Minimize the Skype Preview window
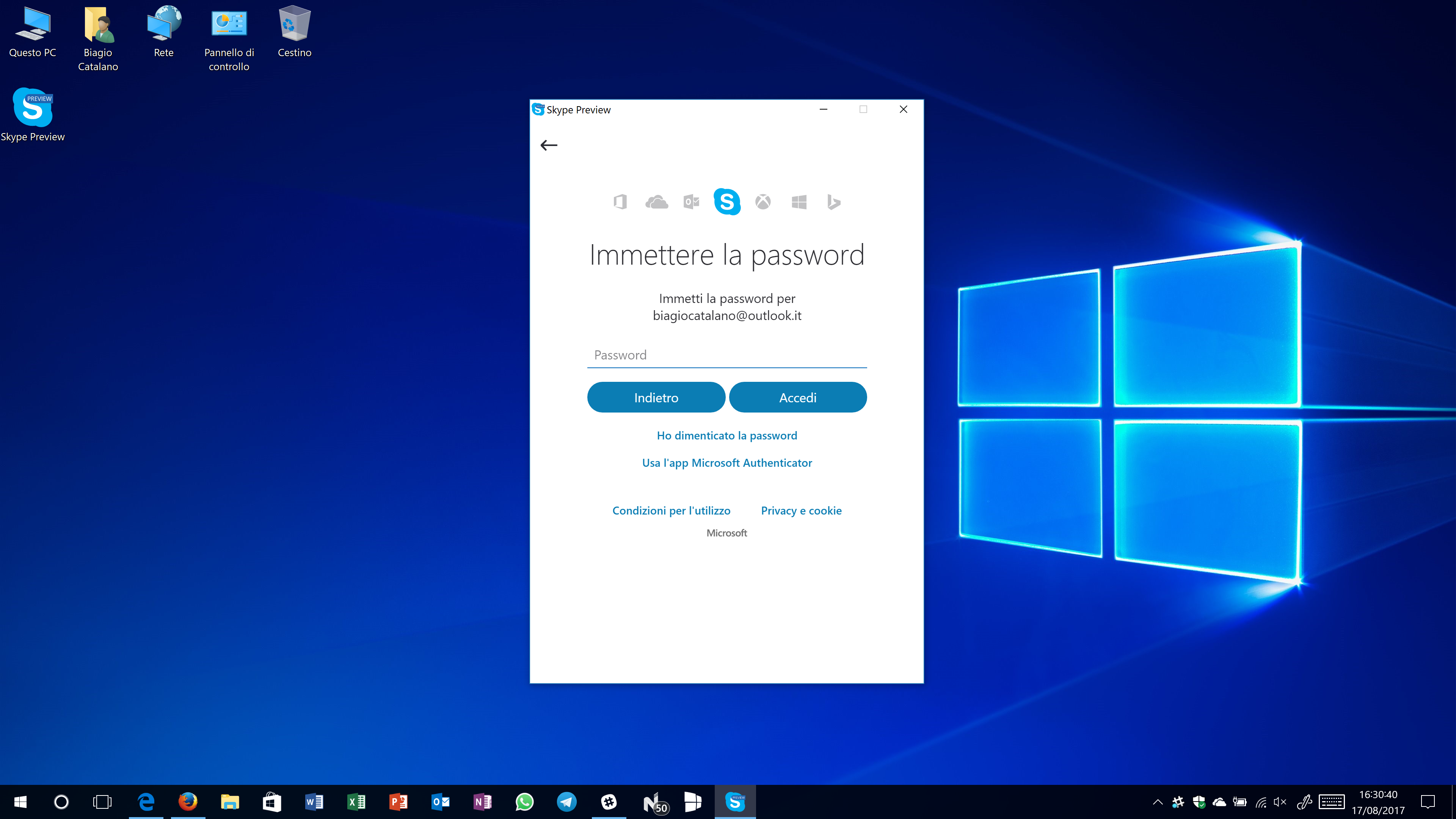Screen dimensions: 1456x819 [824, 109]
